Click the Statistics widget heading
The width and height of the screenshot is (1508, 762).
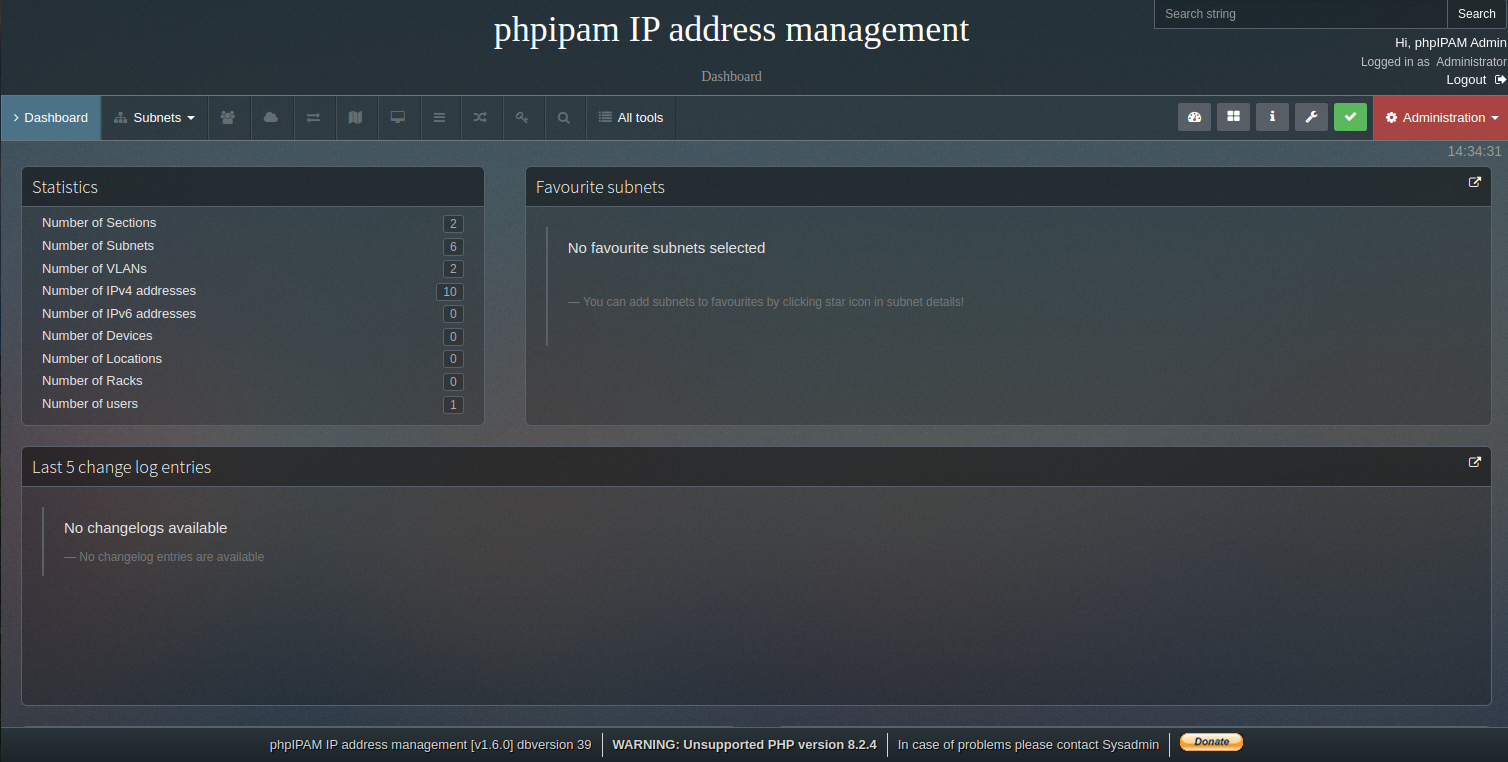point(65,187)
